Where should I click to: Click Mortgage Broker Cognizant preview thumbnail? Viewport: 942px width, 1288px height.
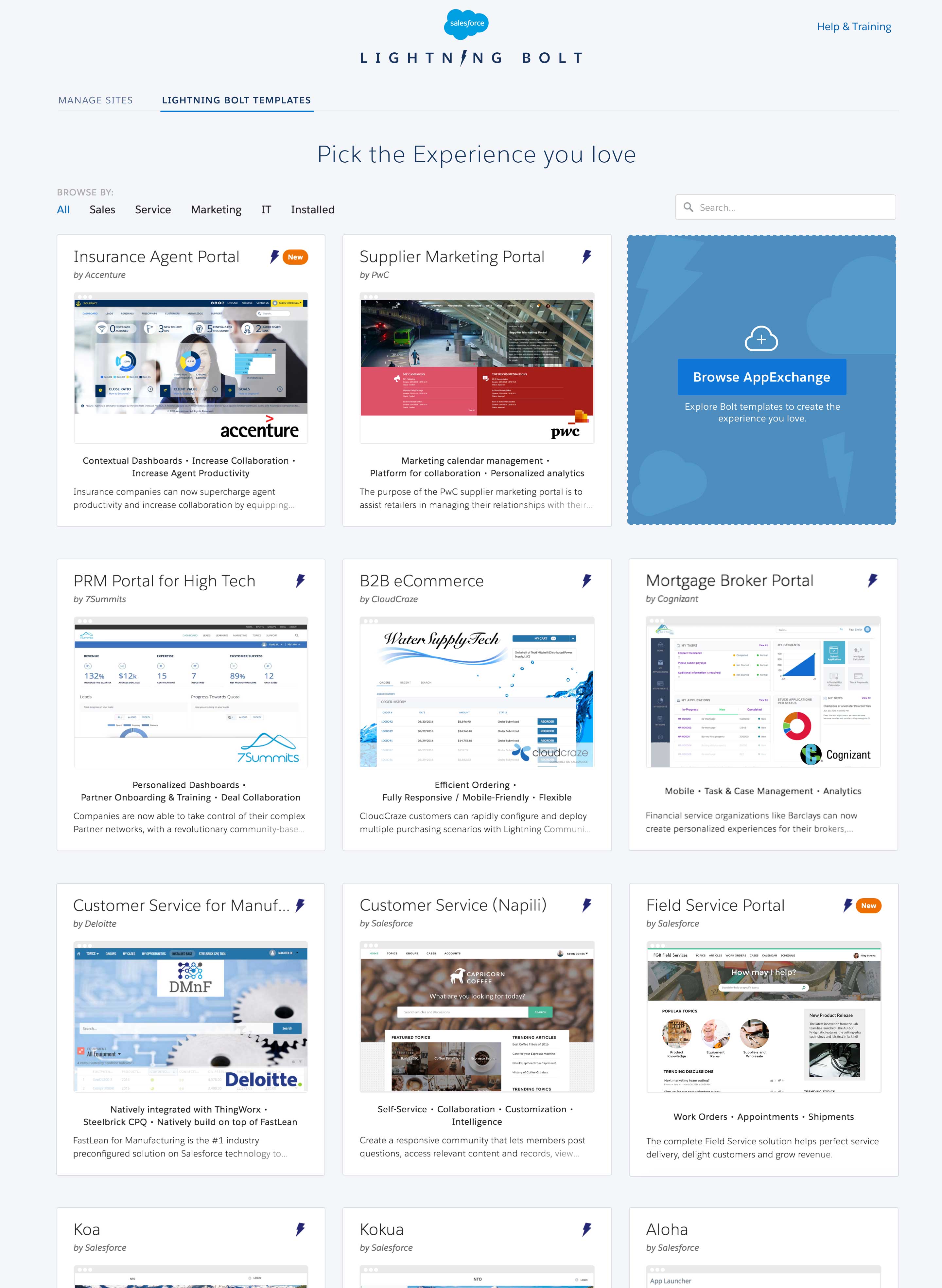[x=763, y=691]
